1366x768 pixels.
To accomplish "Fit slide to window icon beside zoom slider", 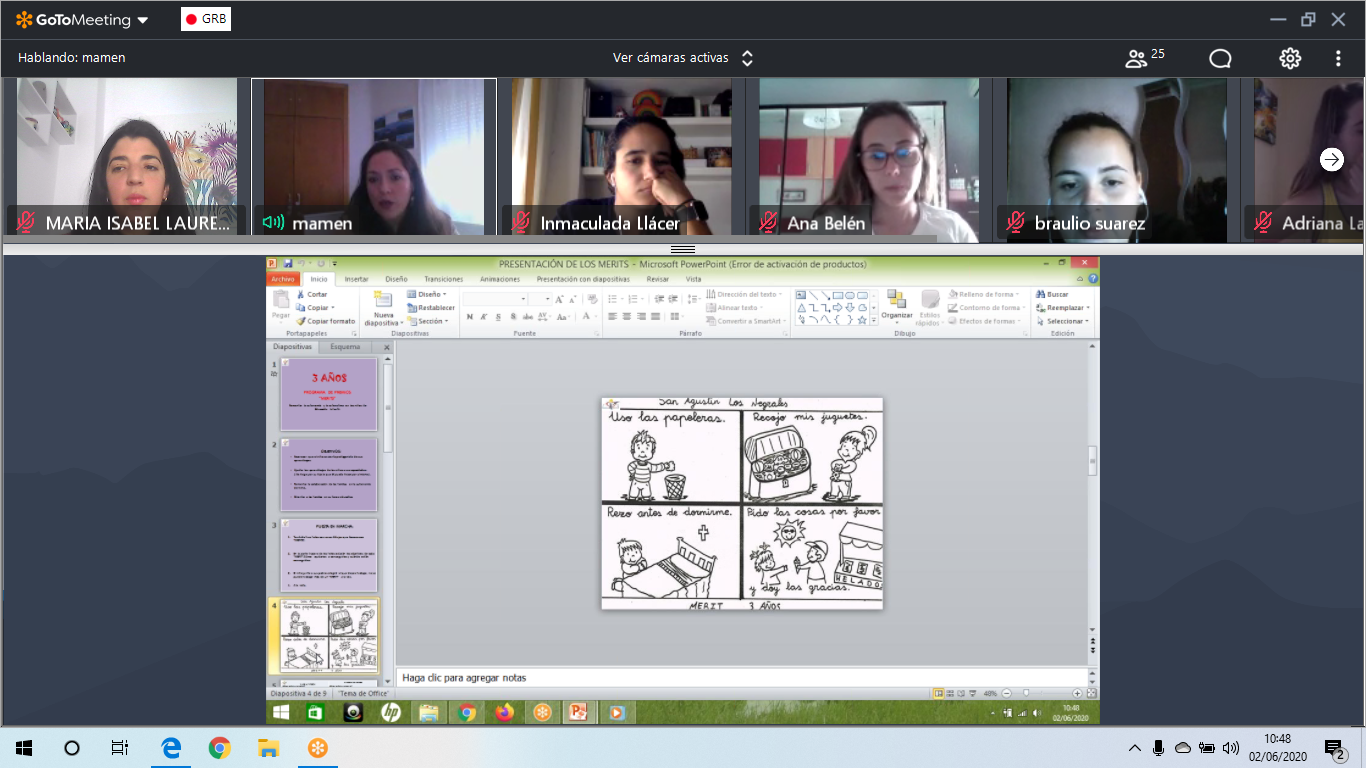I will pyautogui.click(x=1092, y=693).
